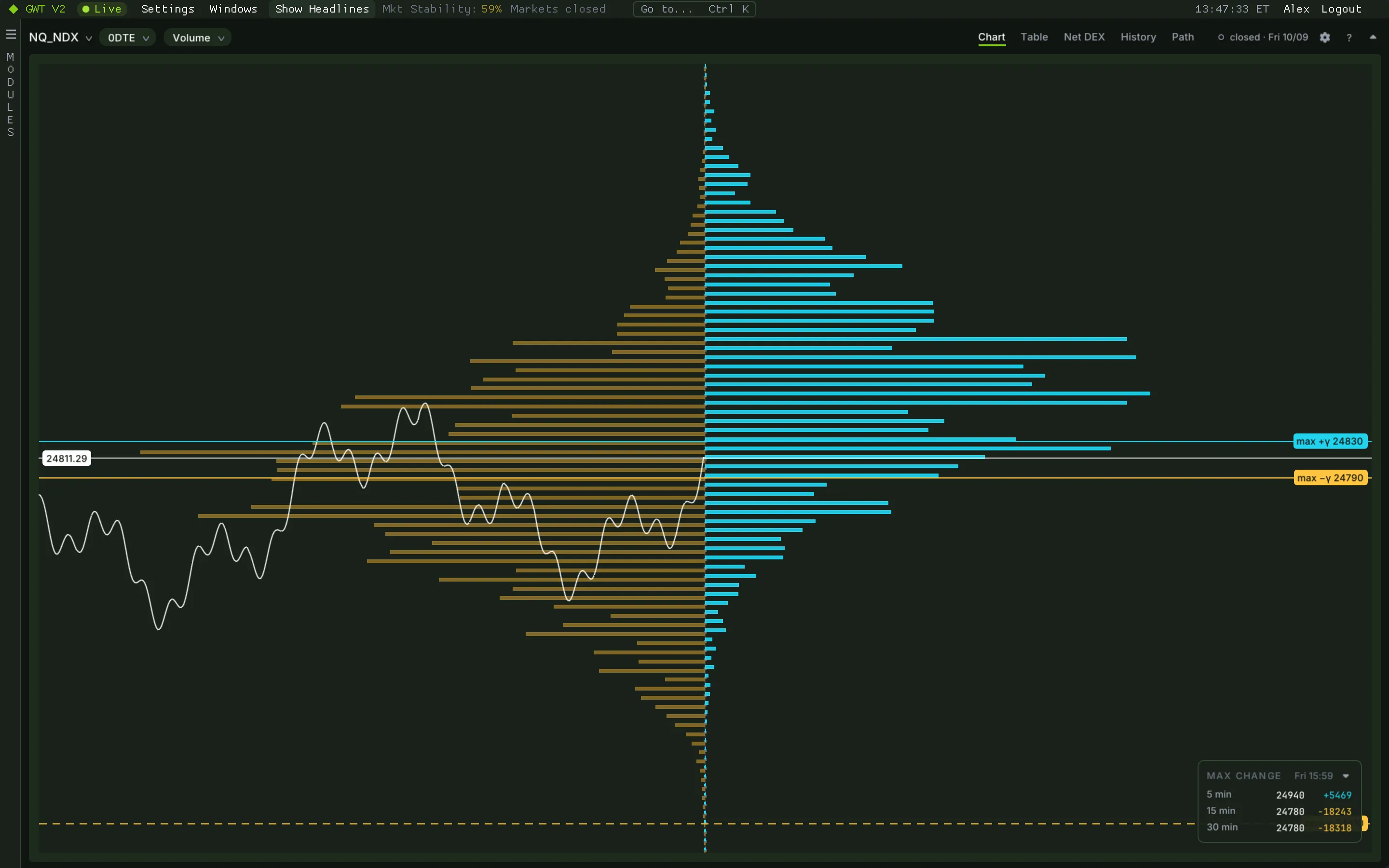
Task: Click the closed · Fri 10/09 status
Action: pos(1263,37)
